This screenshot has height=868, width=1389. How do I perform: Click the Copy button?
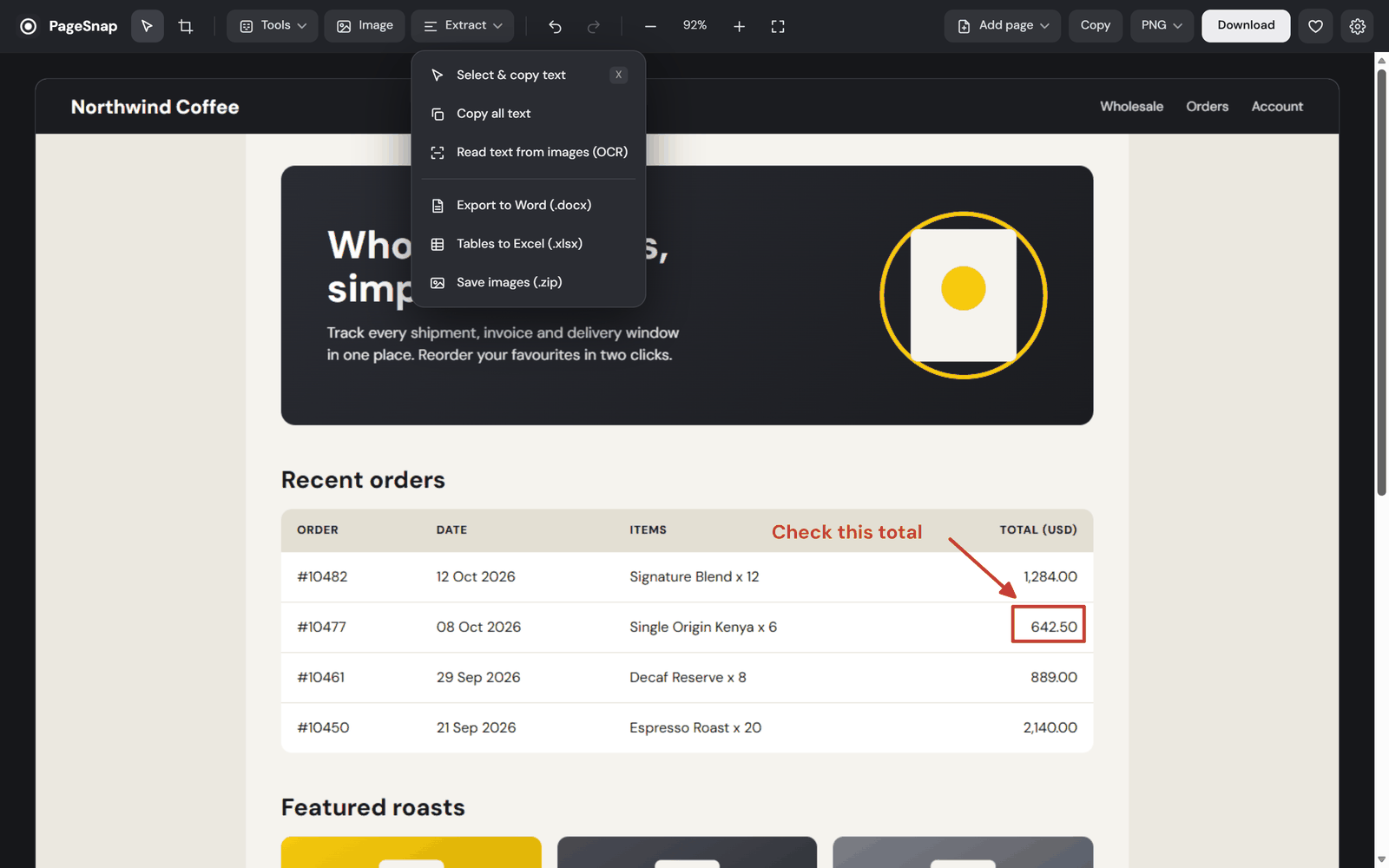click(1096, 26)
